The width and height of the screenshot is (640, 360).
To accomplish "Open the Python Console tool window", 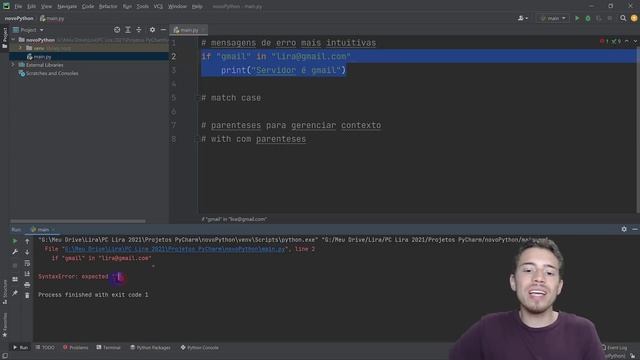I will [200, 348].
